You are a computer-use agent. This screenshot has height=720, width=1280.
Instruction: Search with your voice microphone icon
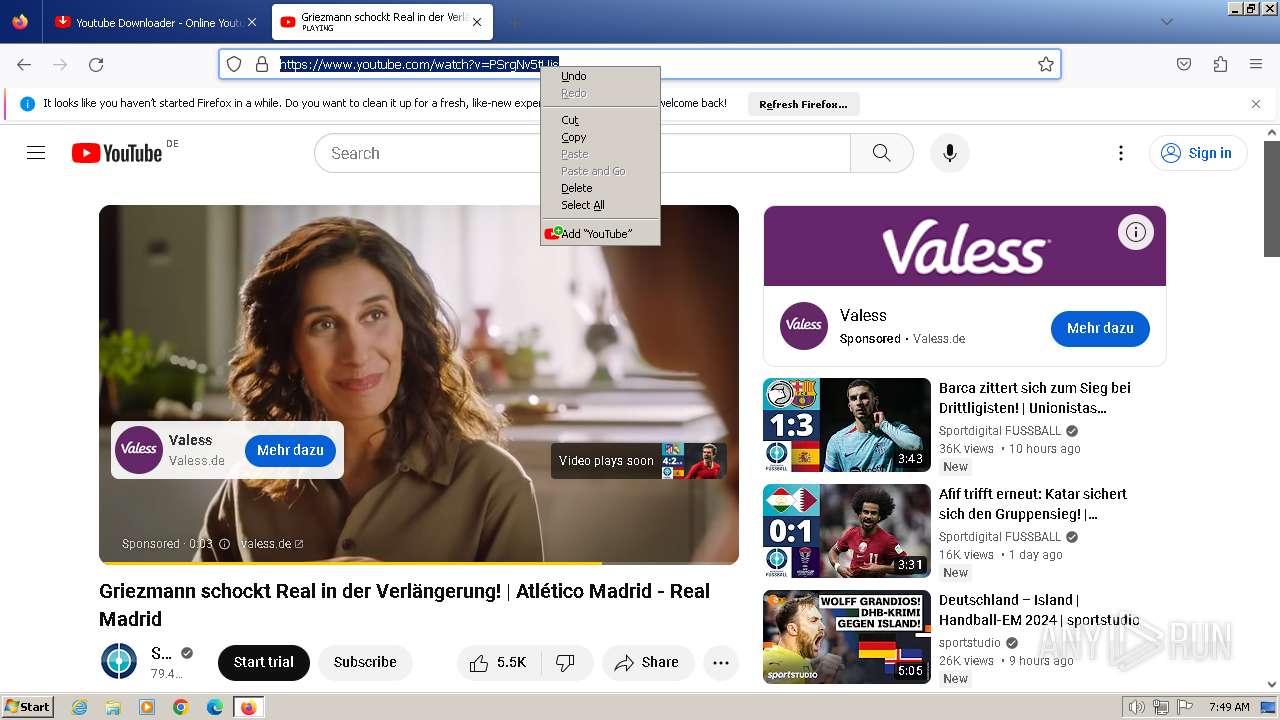(950, 153)
